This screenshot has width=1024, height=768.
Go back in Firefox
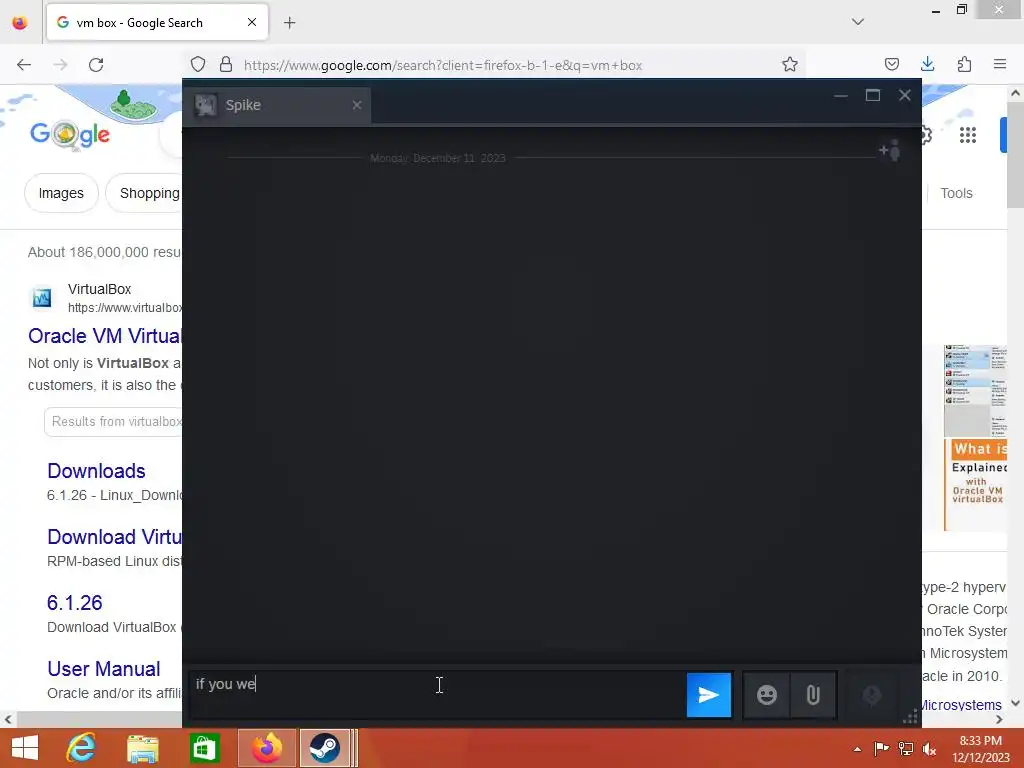[24, 65]
